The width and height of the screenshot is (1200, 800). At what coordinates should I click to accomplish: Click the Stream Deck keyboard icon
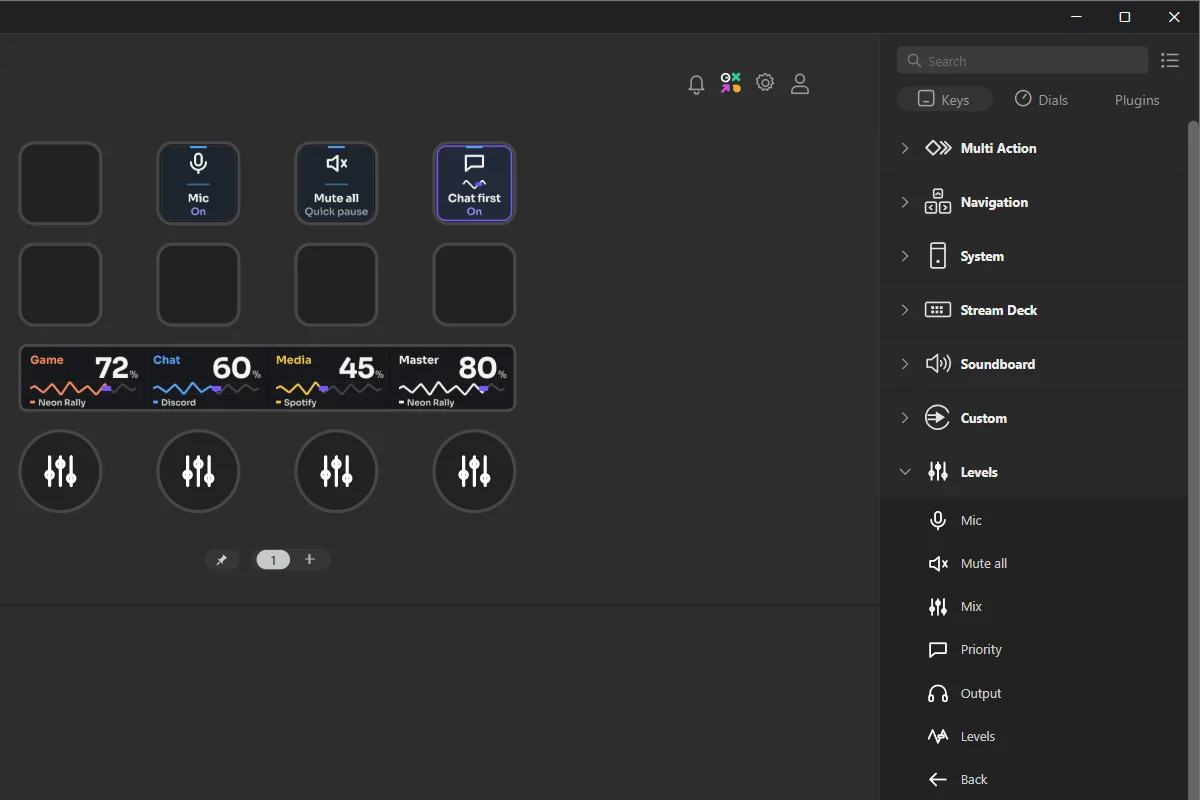click(x=938, y=310)
